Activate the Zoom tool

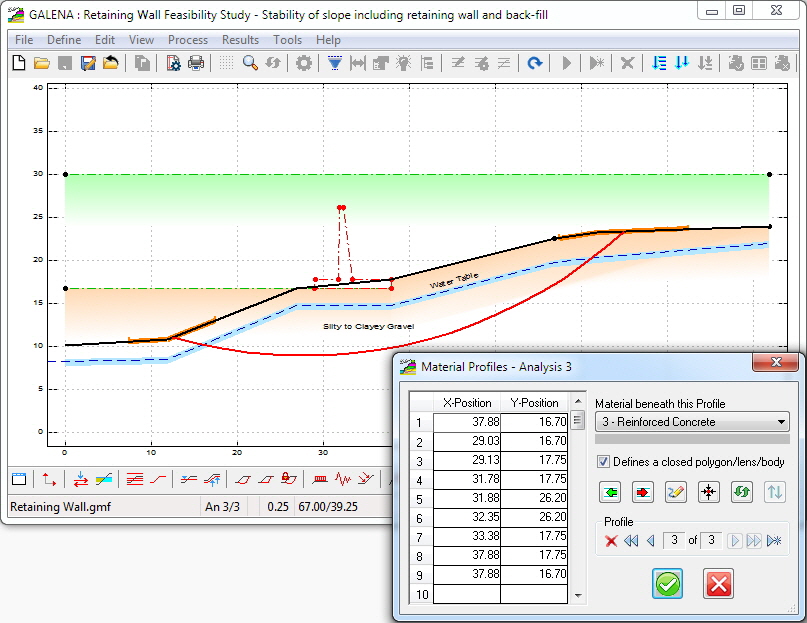pyautogui.click(x=250, y=63)
